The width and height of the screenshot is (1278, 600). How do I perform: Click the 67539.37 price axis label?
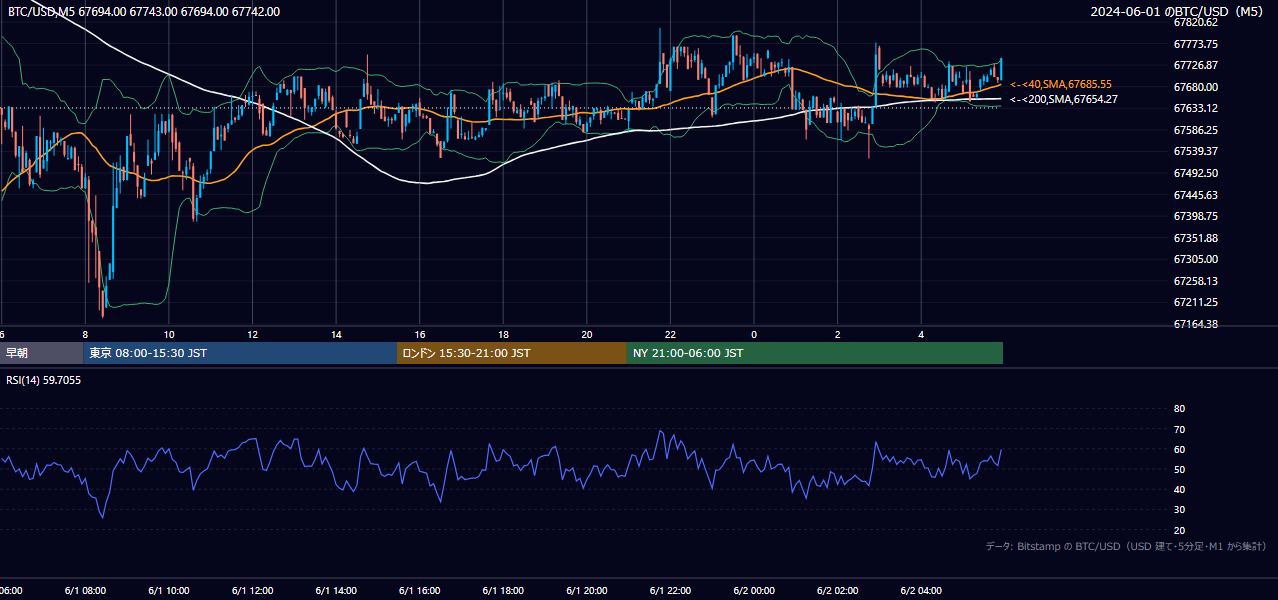[x=1195, y=151]
